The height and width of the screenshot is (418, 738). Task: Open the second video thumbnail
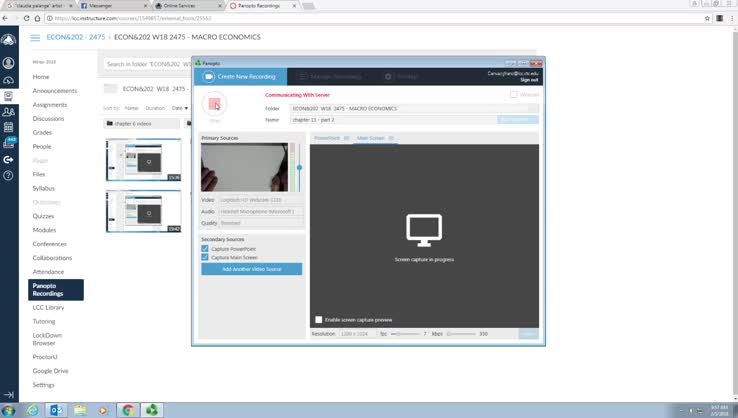(144, 211)
